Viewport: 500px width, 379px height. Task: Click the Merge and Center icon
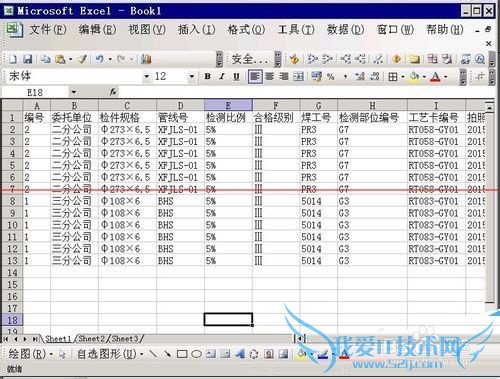point(298,77)
